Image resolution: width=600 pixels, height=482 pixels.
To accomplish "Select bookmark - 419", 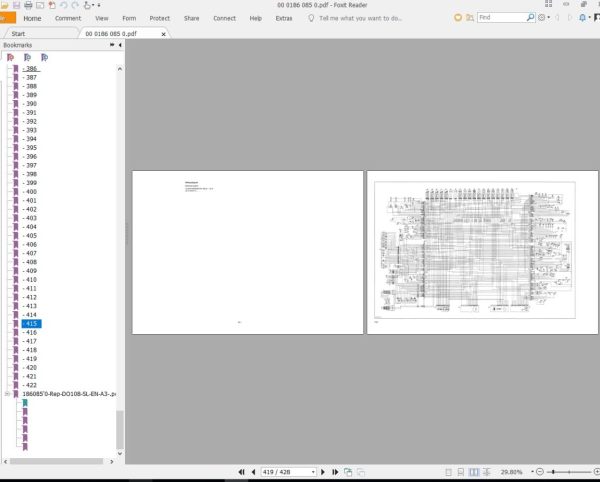I will click(30, 359).
